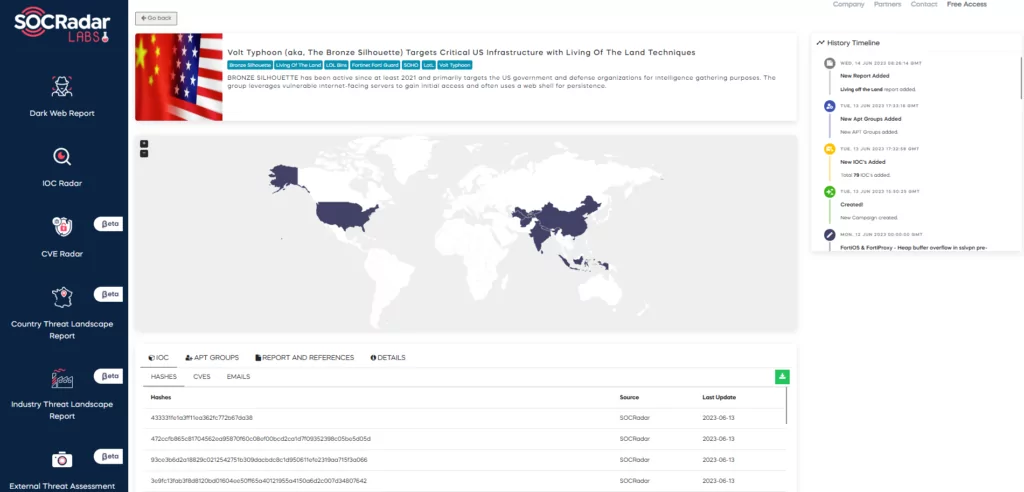Click the FortiOS & FortiProxy heap overflow entry
Screen dimensions: 1024x492
pos(914,248)
